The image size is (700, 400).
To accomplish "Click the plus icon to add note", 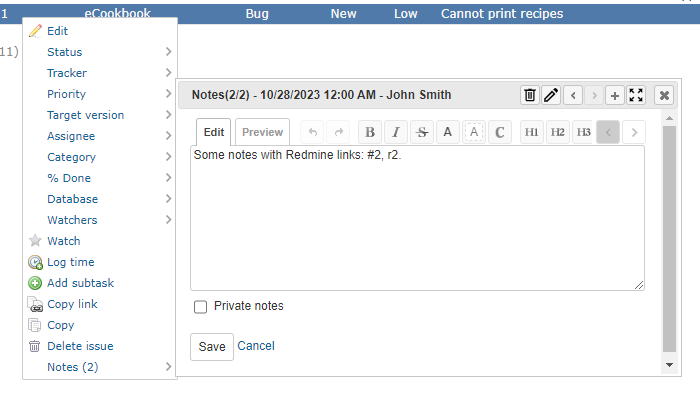I will (615, 95).
